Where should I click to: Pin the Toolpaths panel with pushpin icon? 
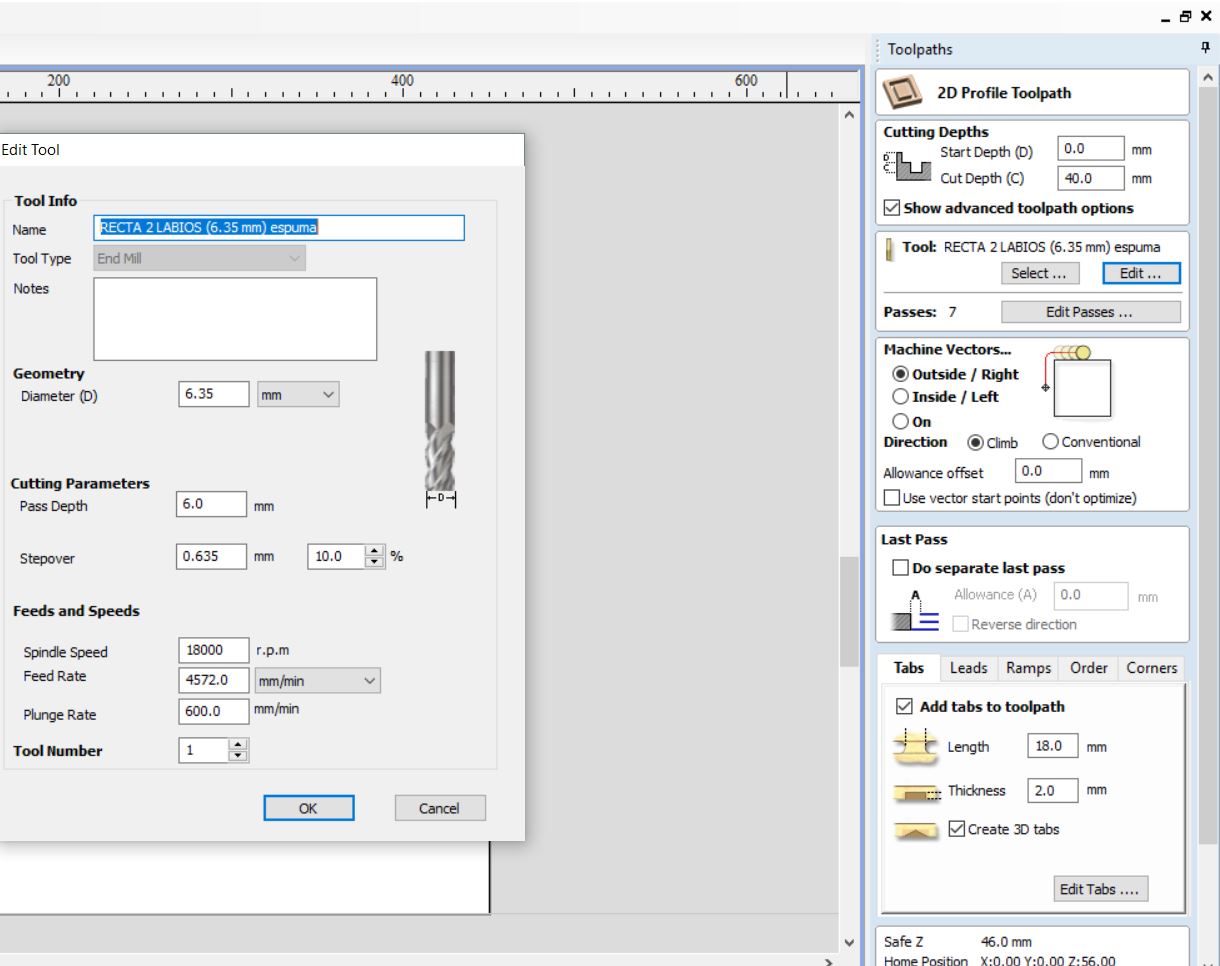1205,48
